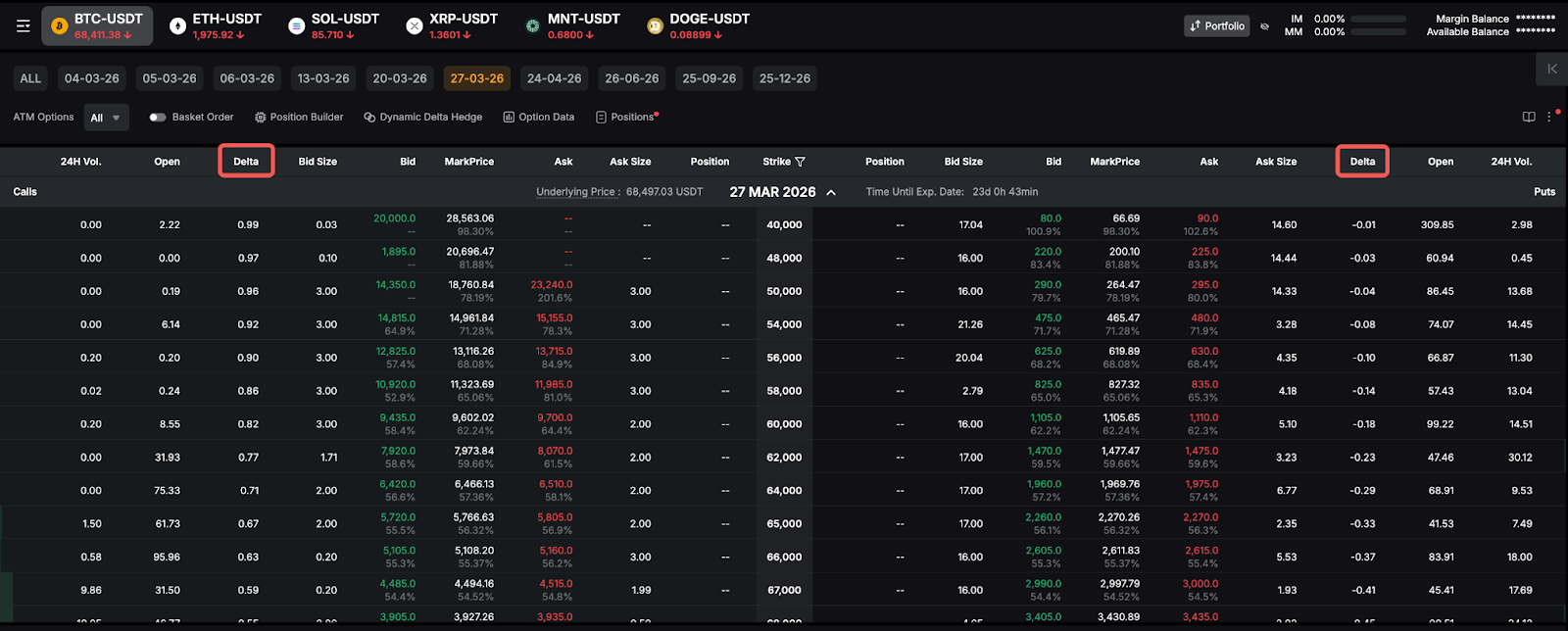Open Position Builder tool

tap(299, 117)
